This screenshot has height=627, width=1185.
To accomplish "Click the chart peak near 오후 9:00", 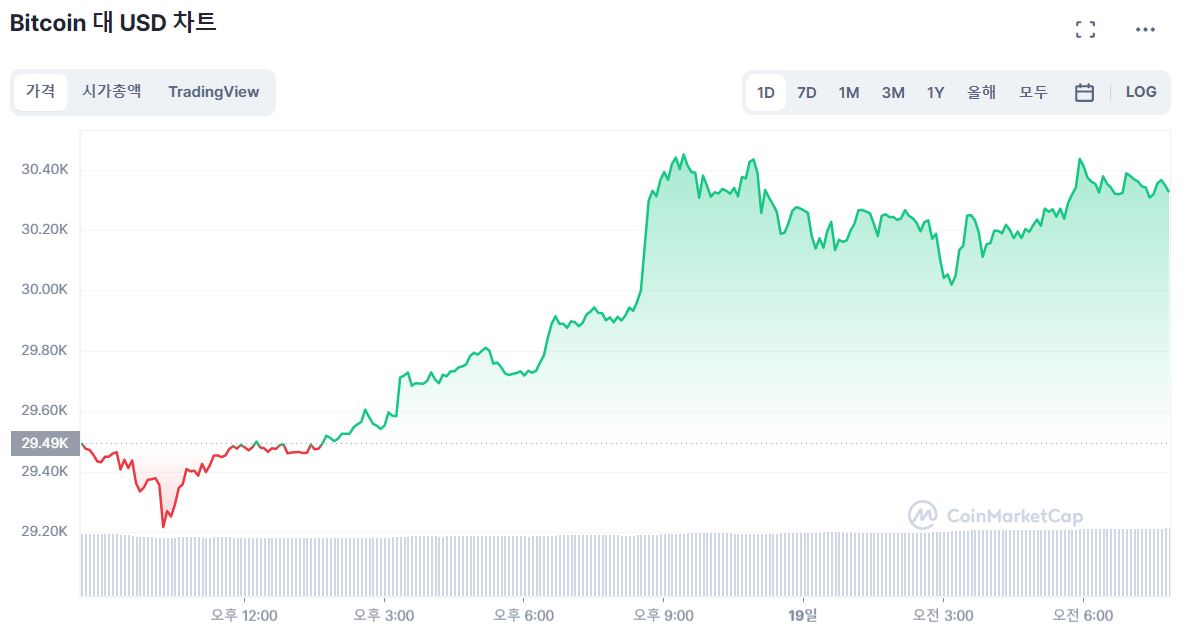I will coord(683,156).
